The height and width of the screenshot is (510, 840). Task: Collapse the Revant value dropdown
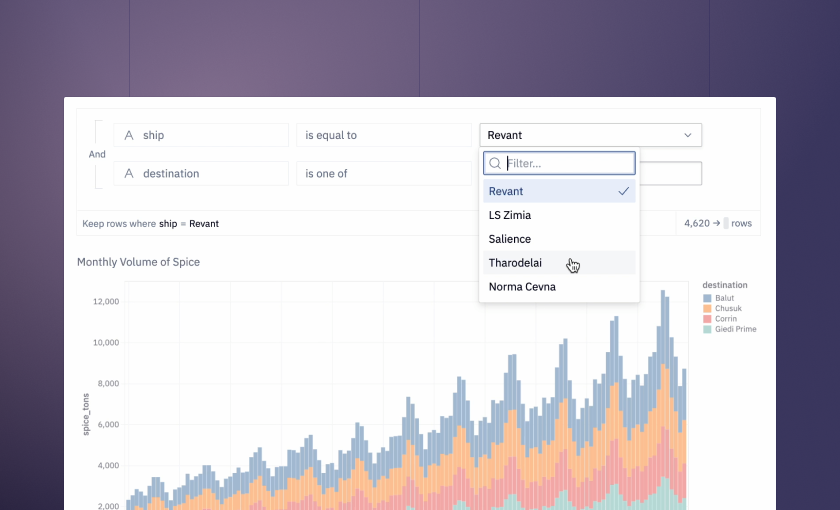(590, 135)
